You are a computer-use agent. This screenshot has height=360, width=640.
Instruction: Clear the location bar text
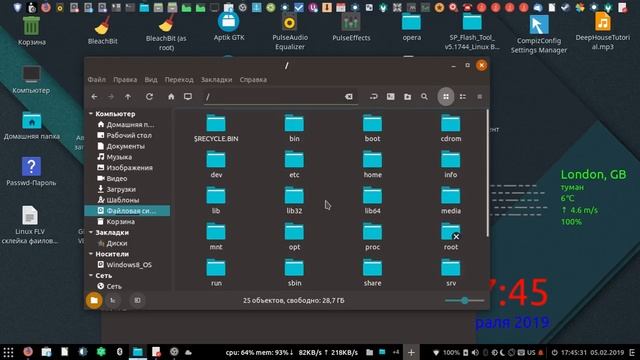(349, 97)
